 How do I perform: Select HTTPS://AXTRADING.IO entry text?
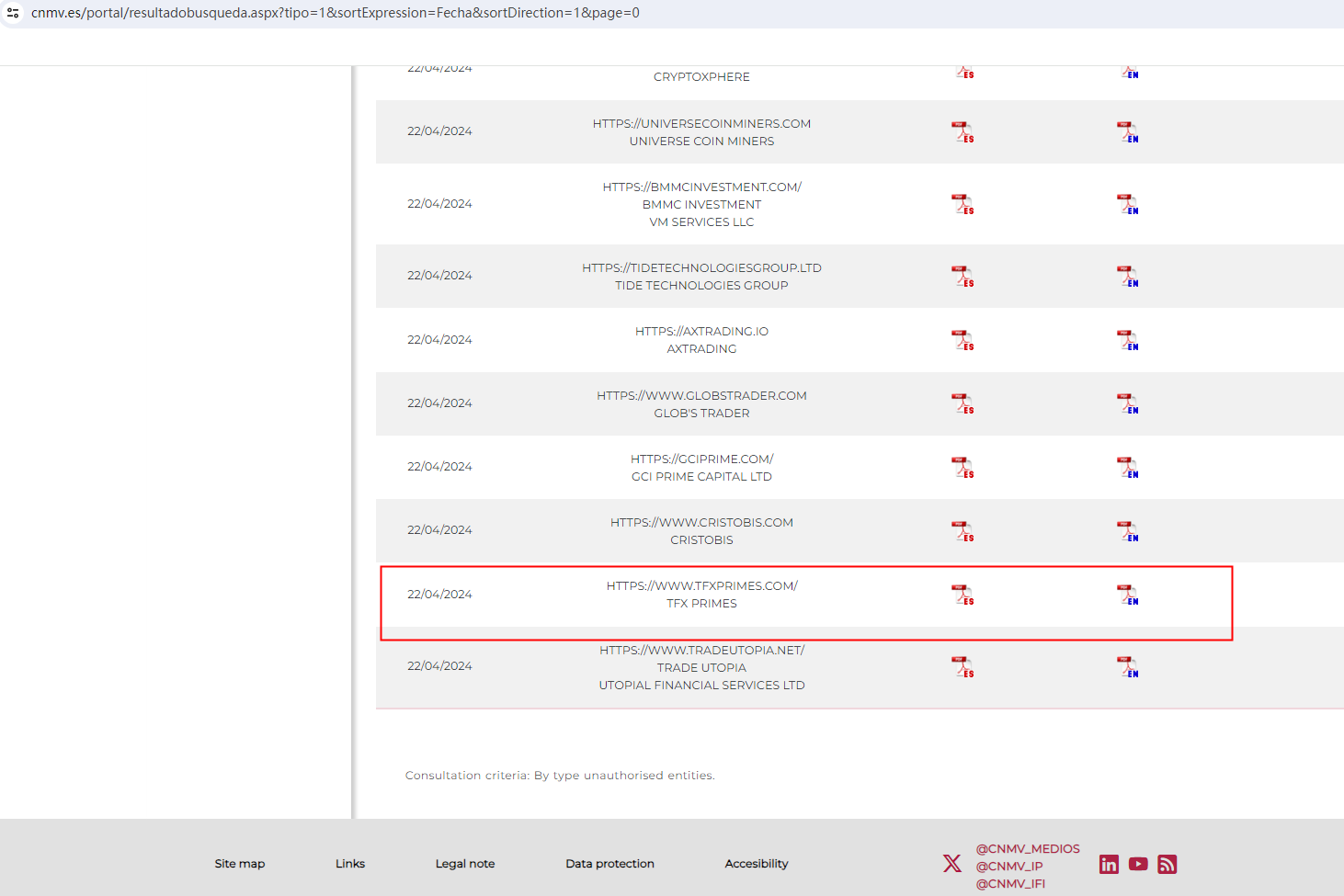click(701, 332)
